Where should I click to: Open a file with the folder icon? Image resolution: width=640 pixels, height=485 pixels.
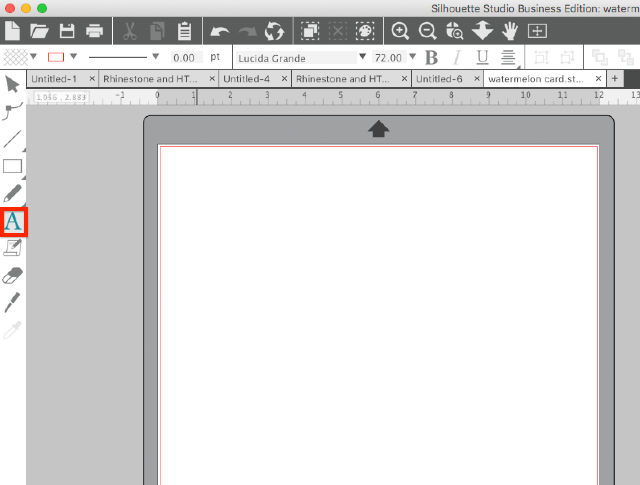point(39,31)
